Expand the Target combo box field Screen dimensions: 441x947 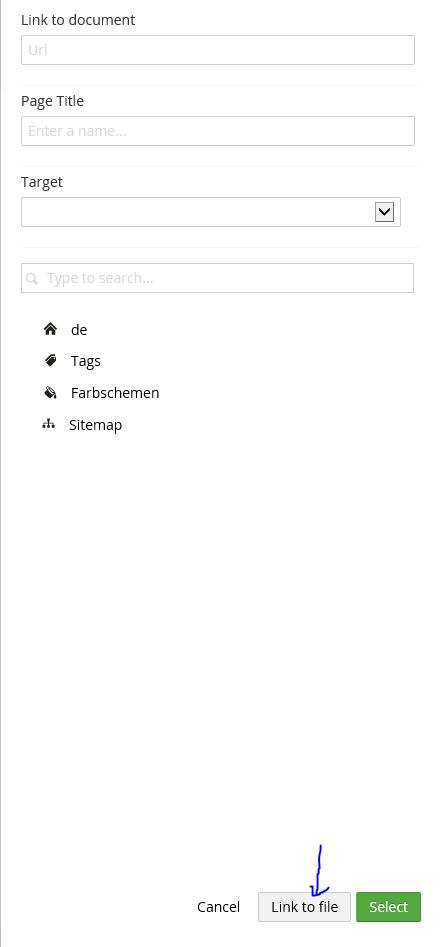(x=211, y=212)
